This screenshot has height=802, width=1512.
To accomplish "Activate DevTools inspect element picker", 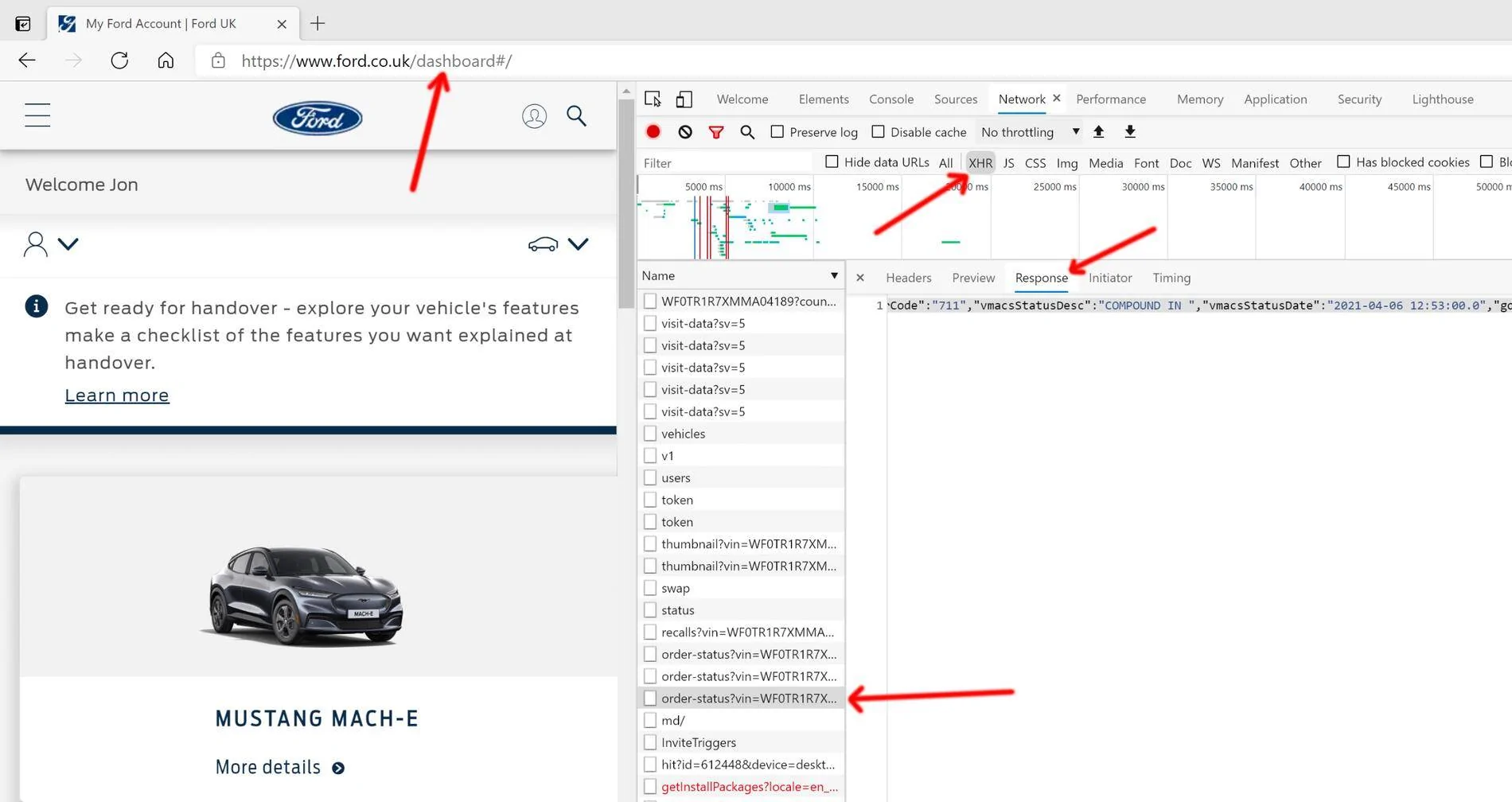I will click(653, 99).
